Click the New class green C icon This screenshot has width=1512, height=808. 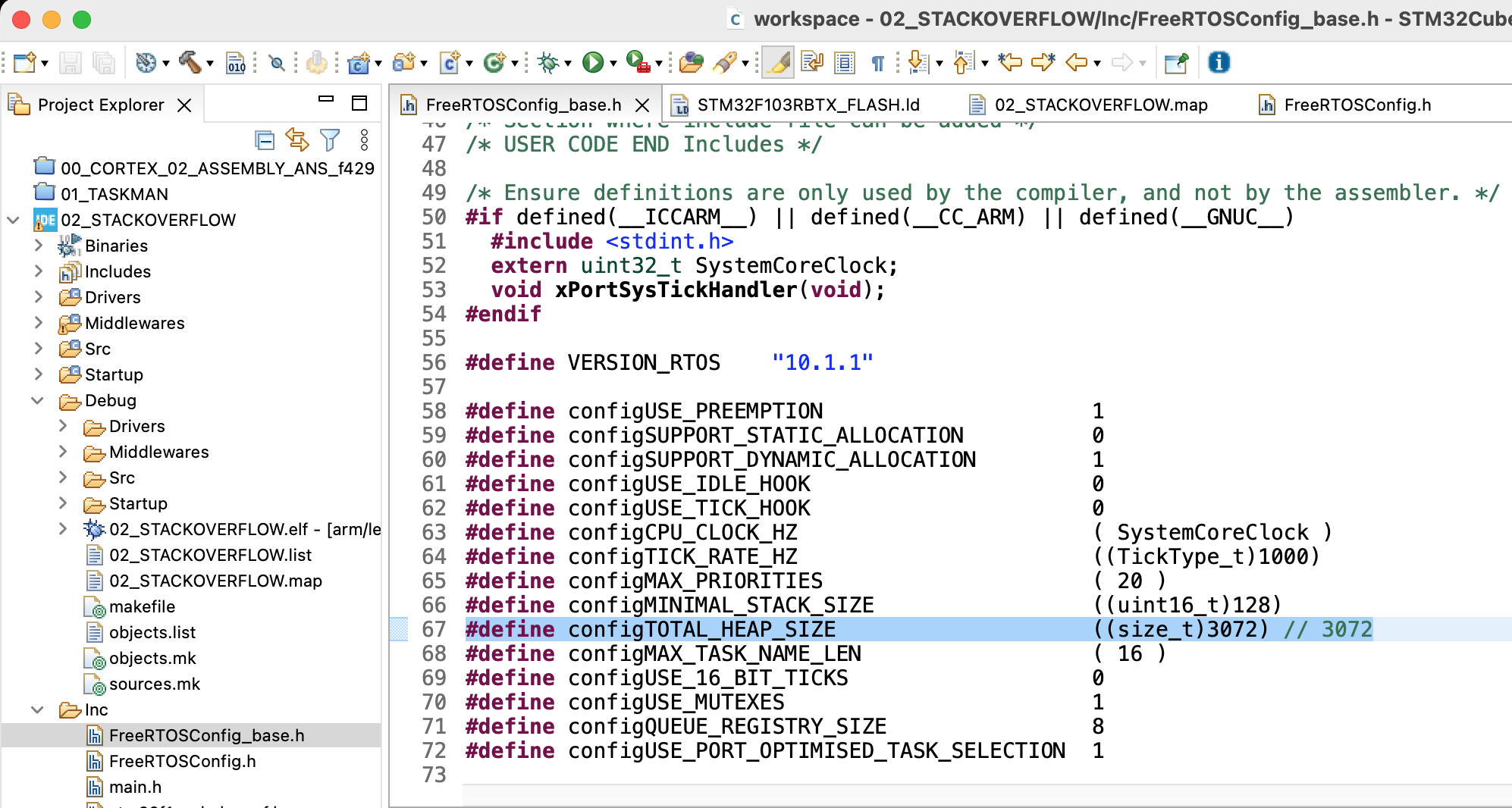494,62
